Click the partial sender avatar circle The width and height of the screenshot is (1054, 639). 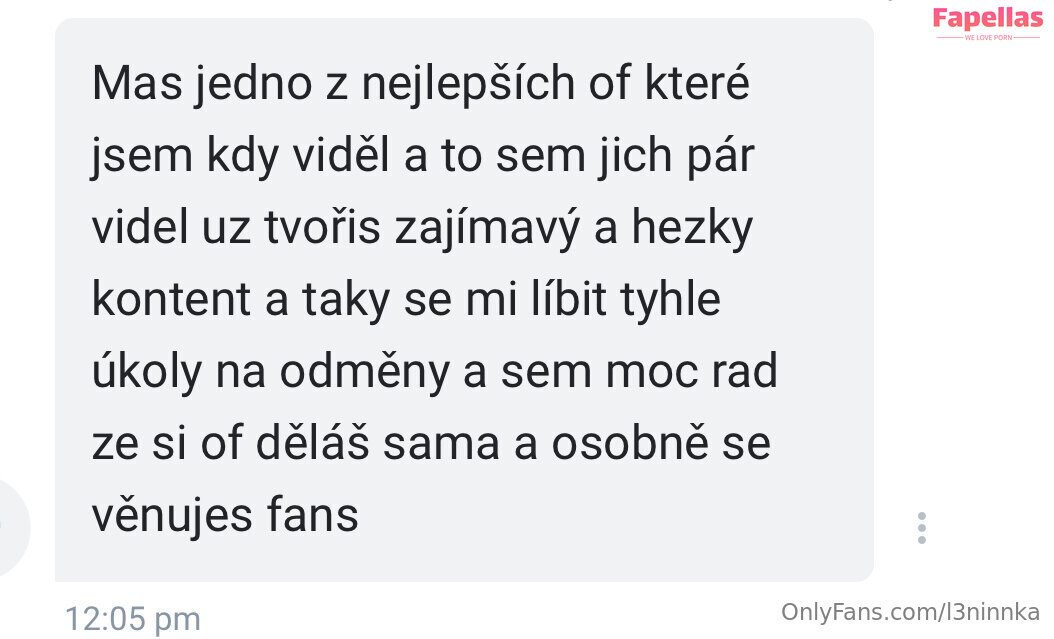[12, 527]
